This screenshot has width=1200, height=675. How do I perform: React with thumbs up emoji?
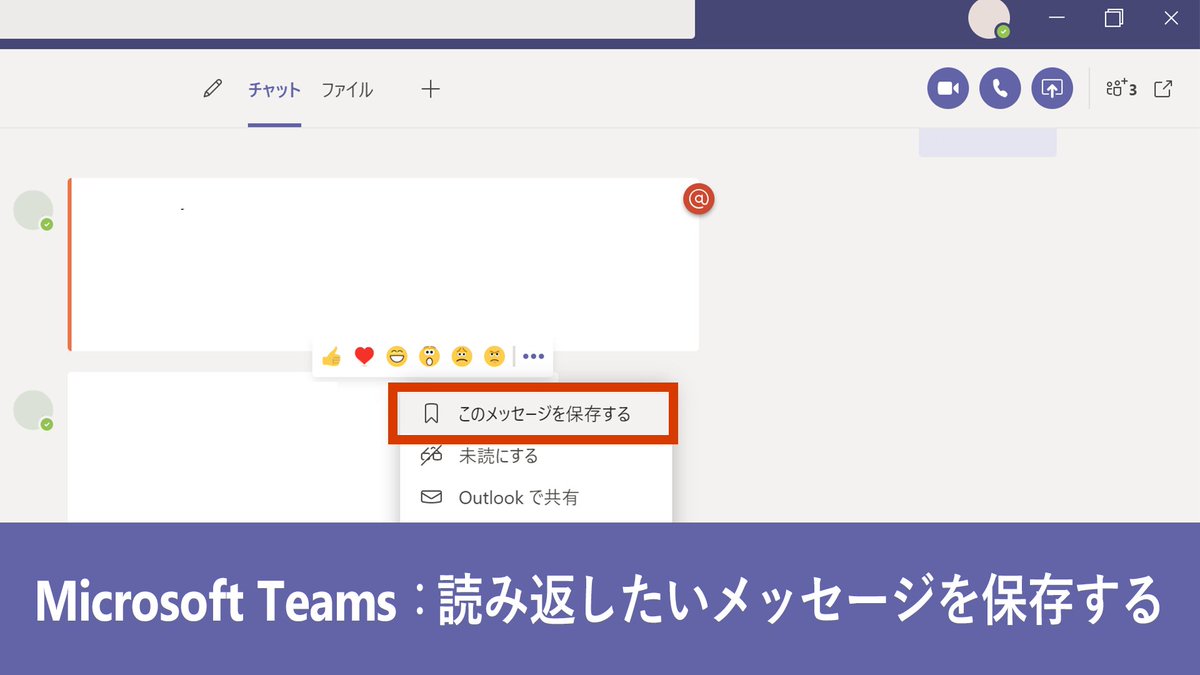point(331,356)
